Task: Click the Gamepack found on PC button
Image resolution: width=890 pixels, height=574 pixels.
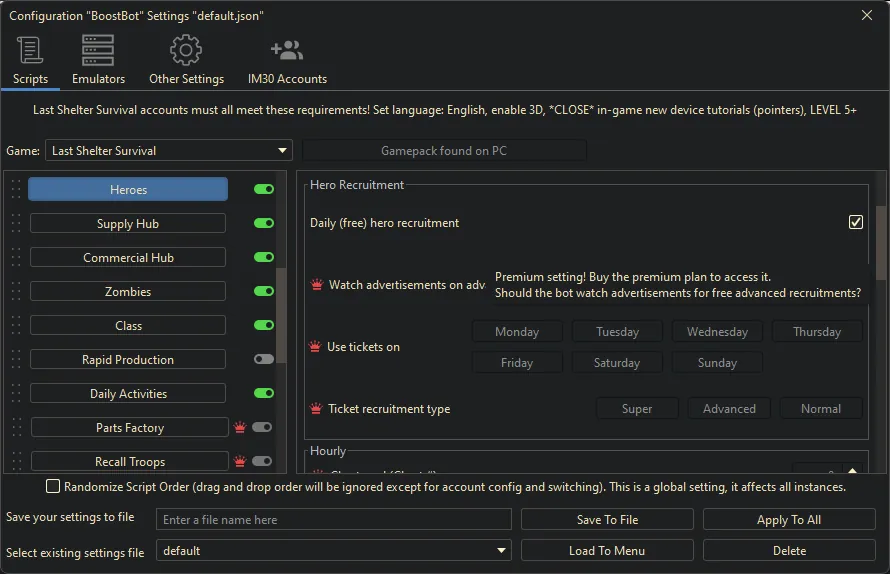Action: point(444,150)
